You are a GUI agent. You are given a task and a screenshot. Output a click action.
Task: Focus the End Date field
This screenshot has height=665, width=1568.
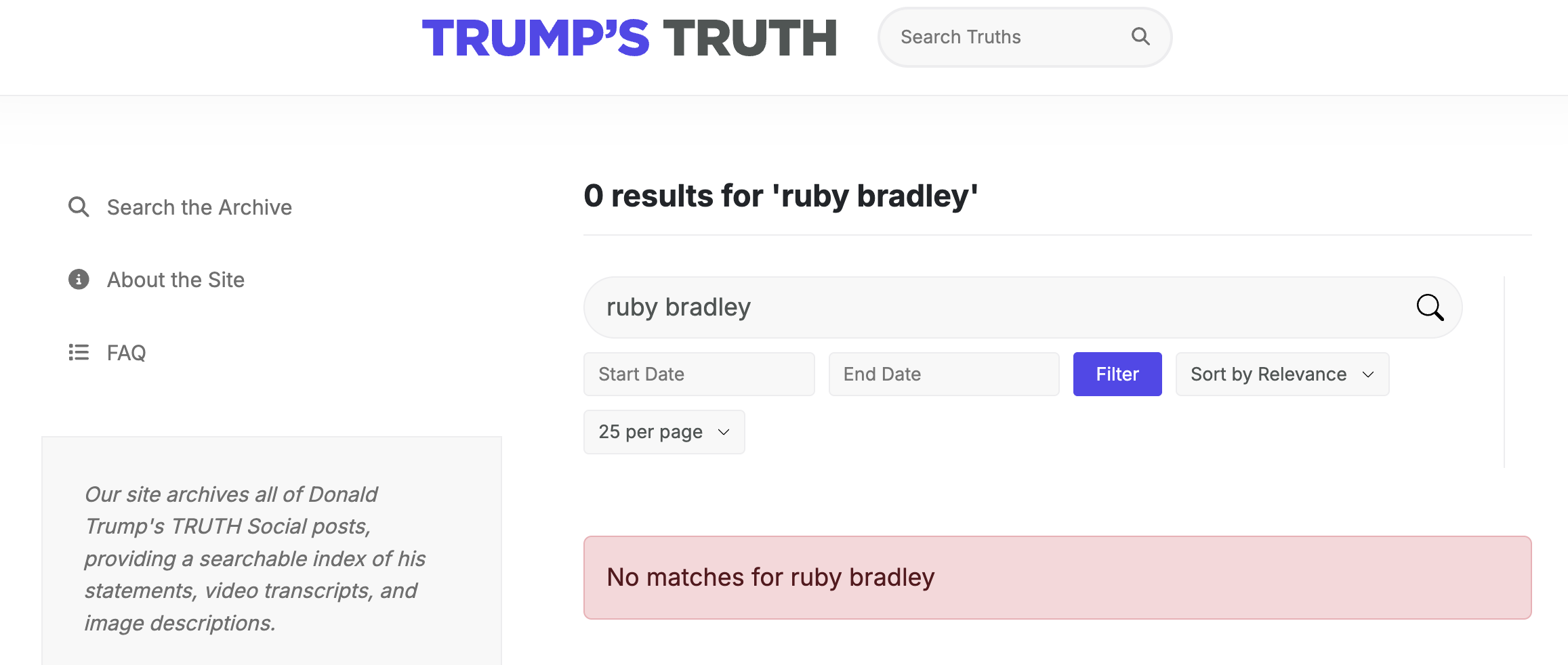point(944,374)
